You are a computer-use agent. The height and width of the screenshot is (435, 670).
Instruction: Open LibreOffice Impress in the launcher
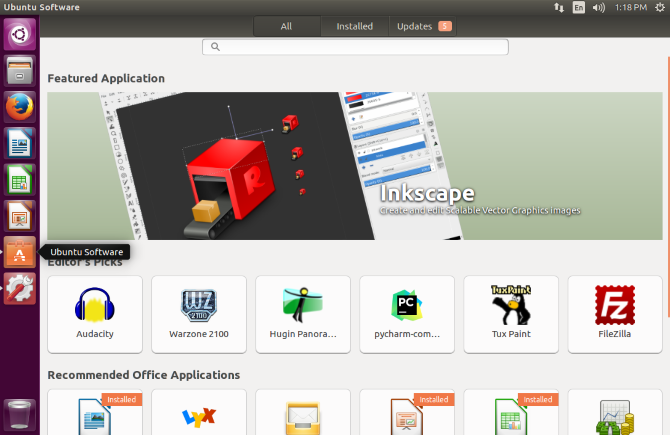point(20,216)
